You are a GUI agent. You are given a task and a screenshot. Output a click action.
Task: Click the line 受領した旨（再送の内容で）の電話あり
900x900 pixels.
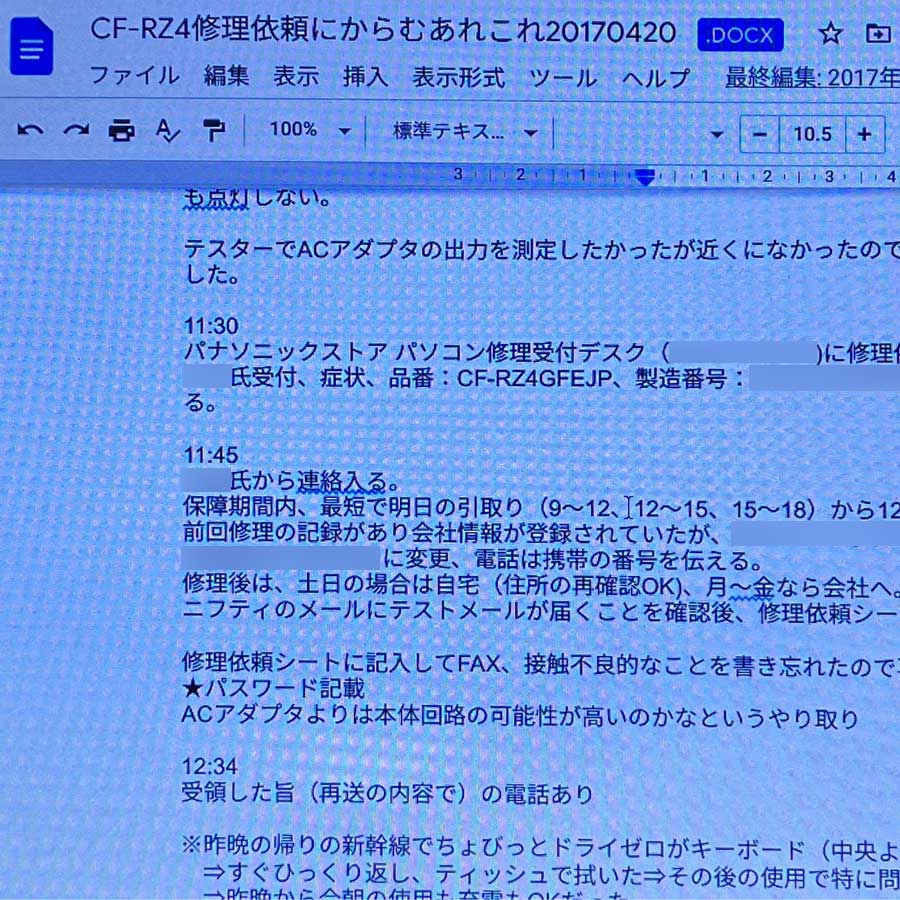pos(387,793)
